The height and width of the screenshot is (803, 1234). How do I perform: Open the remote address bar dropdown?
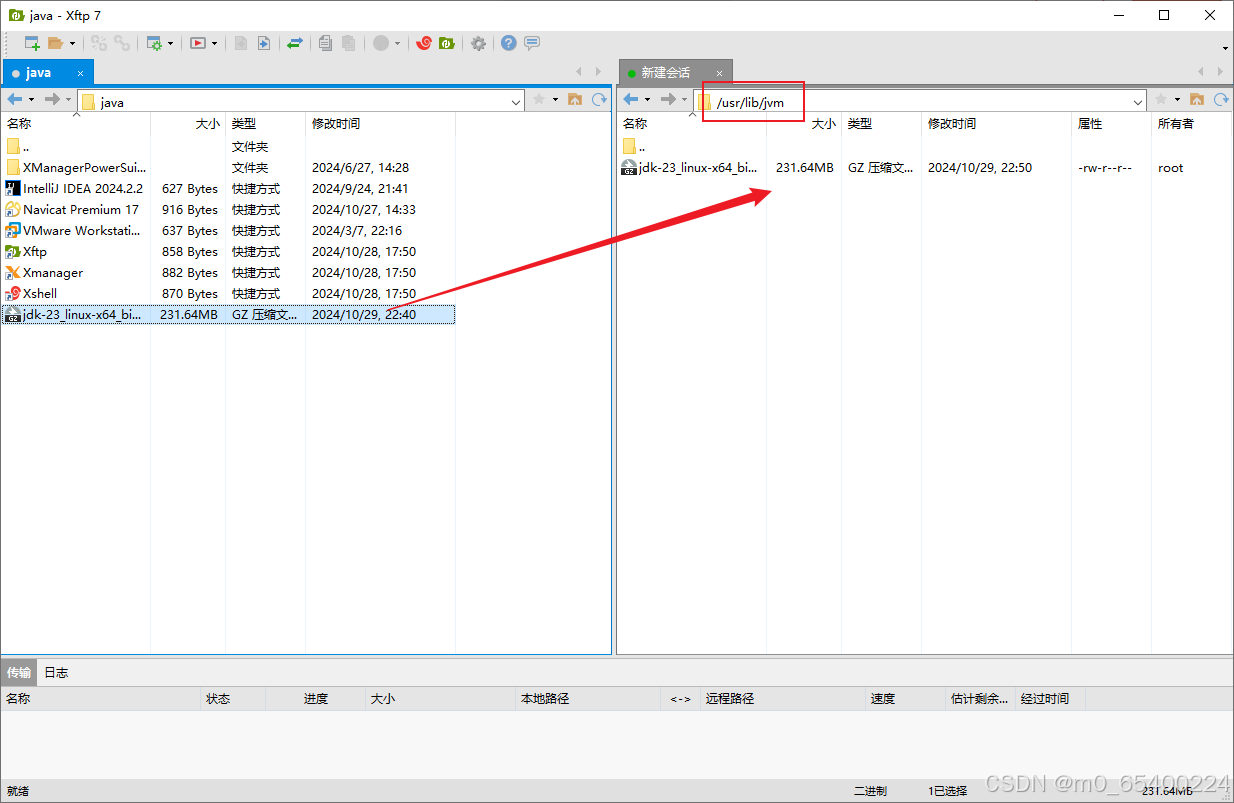[x=1139, y=100]
